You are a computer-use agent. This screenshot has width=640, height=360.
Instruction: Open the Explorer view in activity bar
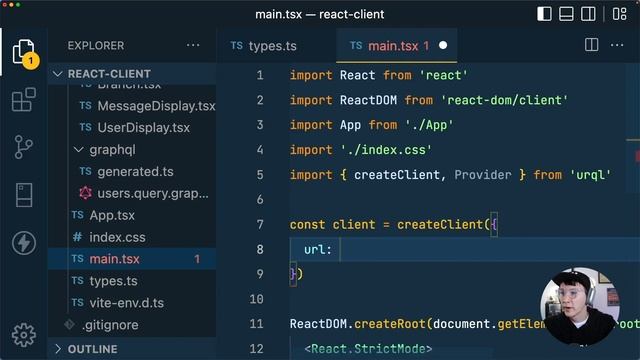coord(24,52)
